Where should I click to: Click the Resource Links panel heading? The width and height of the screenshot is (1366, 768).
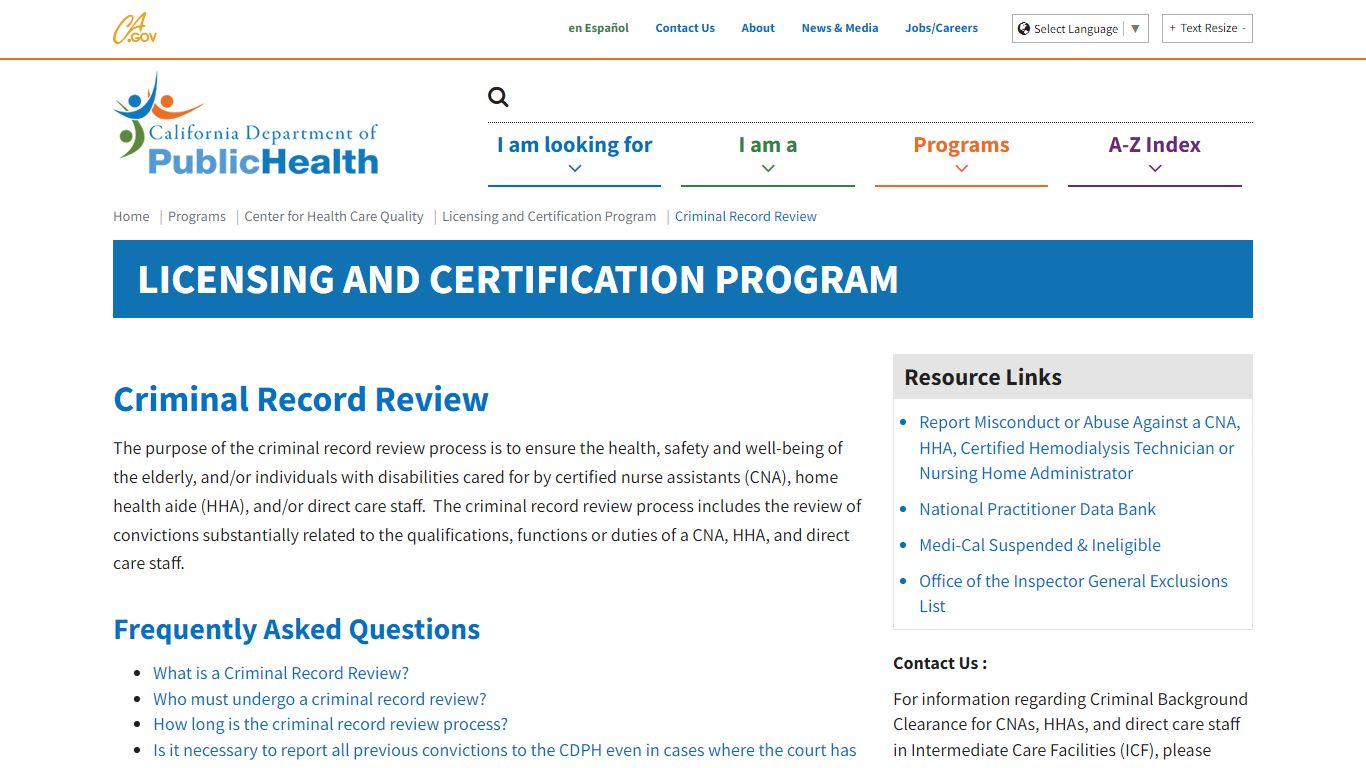983,377
